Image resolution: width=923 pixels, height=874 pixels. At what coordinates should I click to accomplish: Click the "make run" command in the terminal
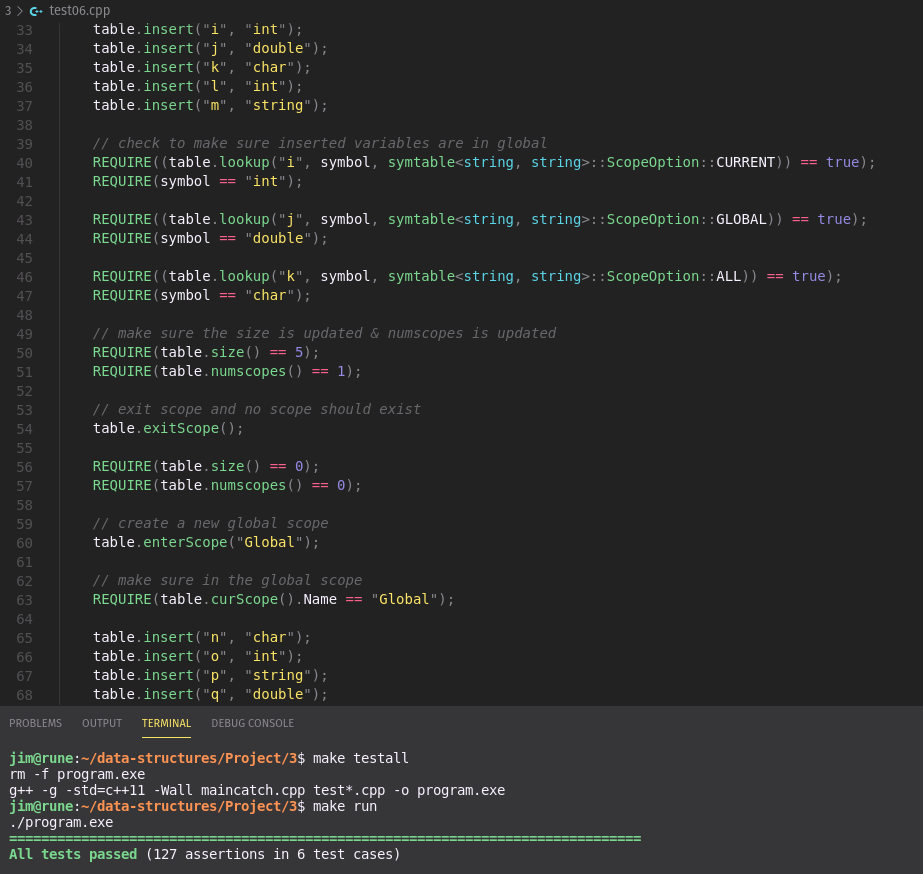(345, 806)
